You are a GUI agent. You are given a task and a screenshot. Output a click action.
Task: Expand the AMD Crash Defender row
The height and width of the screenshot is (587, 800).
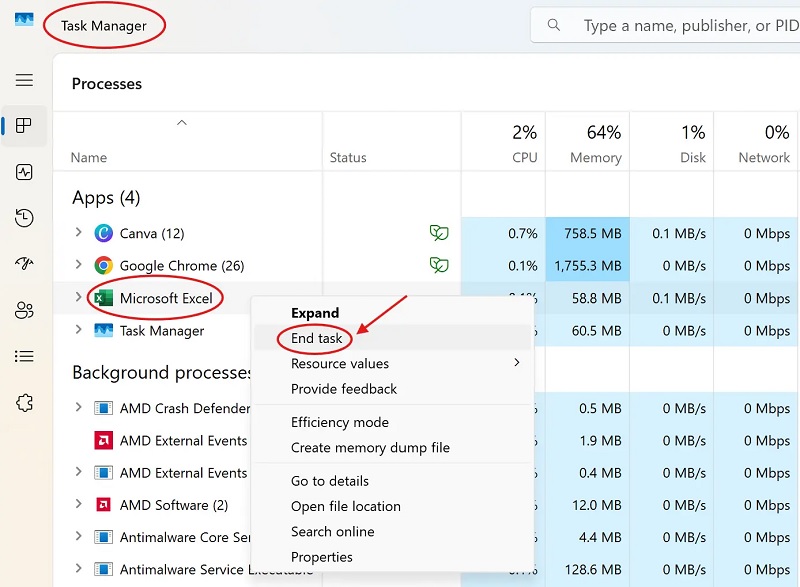click(x=78, y=407)
